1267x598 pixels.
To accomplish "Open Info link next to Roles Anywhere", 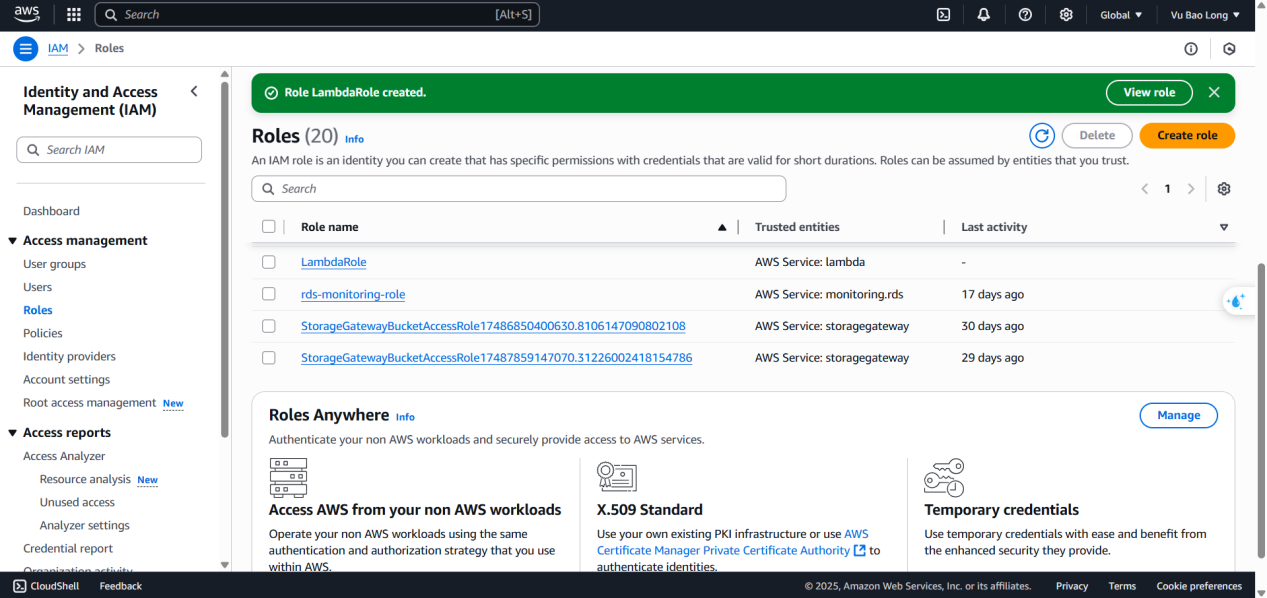I will pos(405,417).
